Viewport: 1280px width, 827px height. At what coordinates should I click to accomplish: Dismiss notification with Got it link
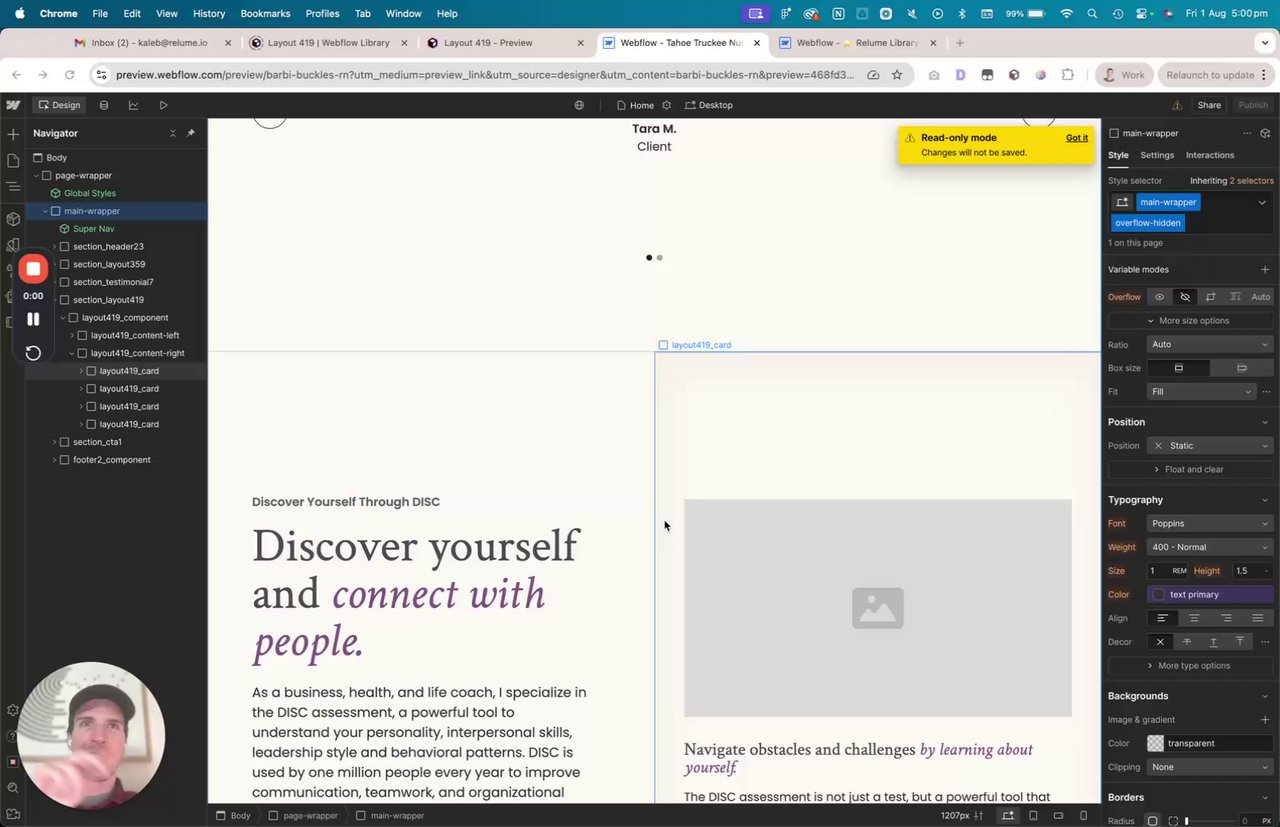click(1077, 138)
